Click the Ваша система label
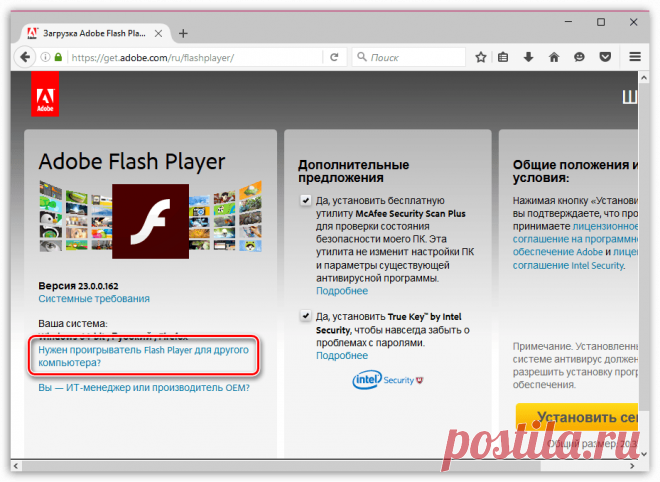The width and height of the screenshot is (660, 482). (73, 323)
